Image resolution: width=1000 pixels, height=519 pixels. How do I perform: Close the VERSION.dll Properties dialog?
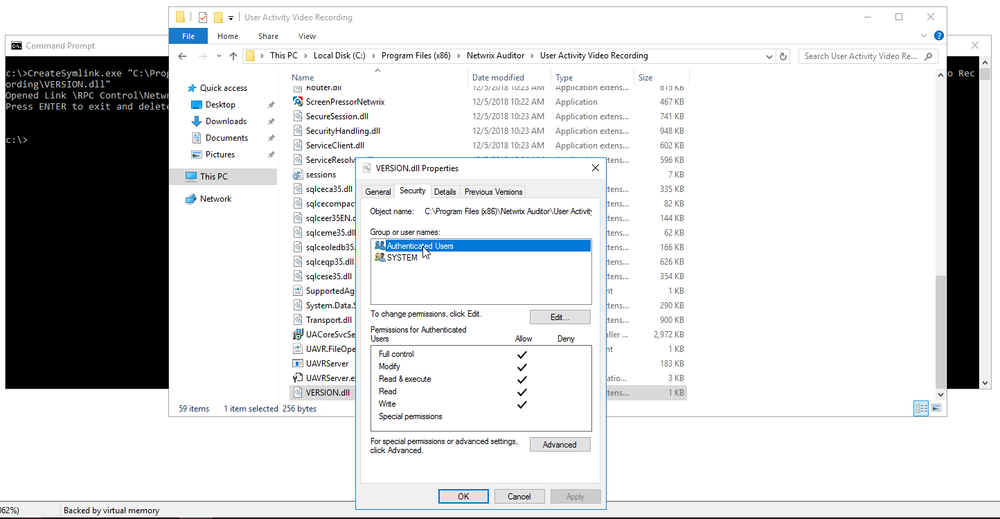point(595,168)
